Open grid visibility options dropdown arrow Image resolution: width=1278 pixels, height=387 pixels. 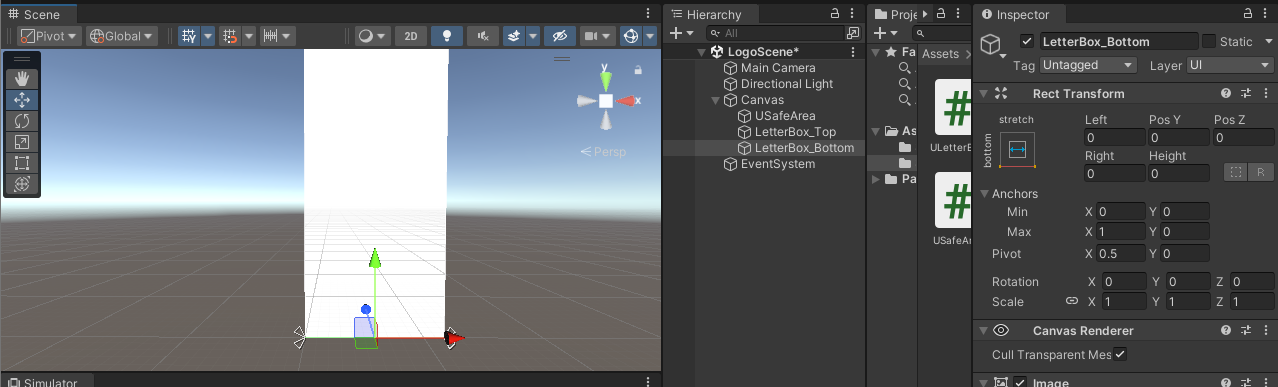[x=208, y=35]
